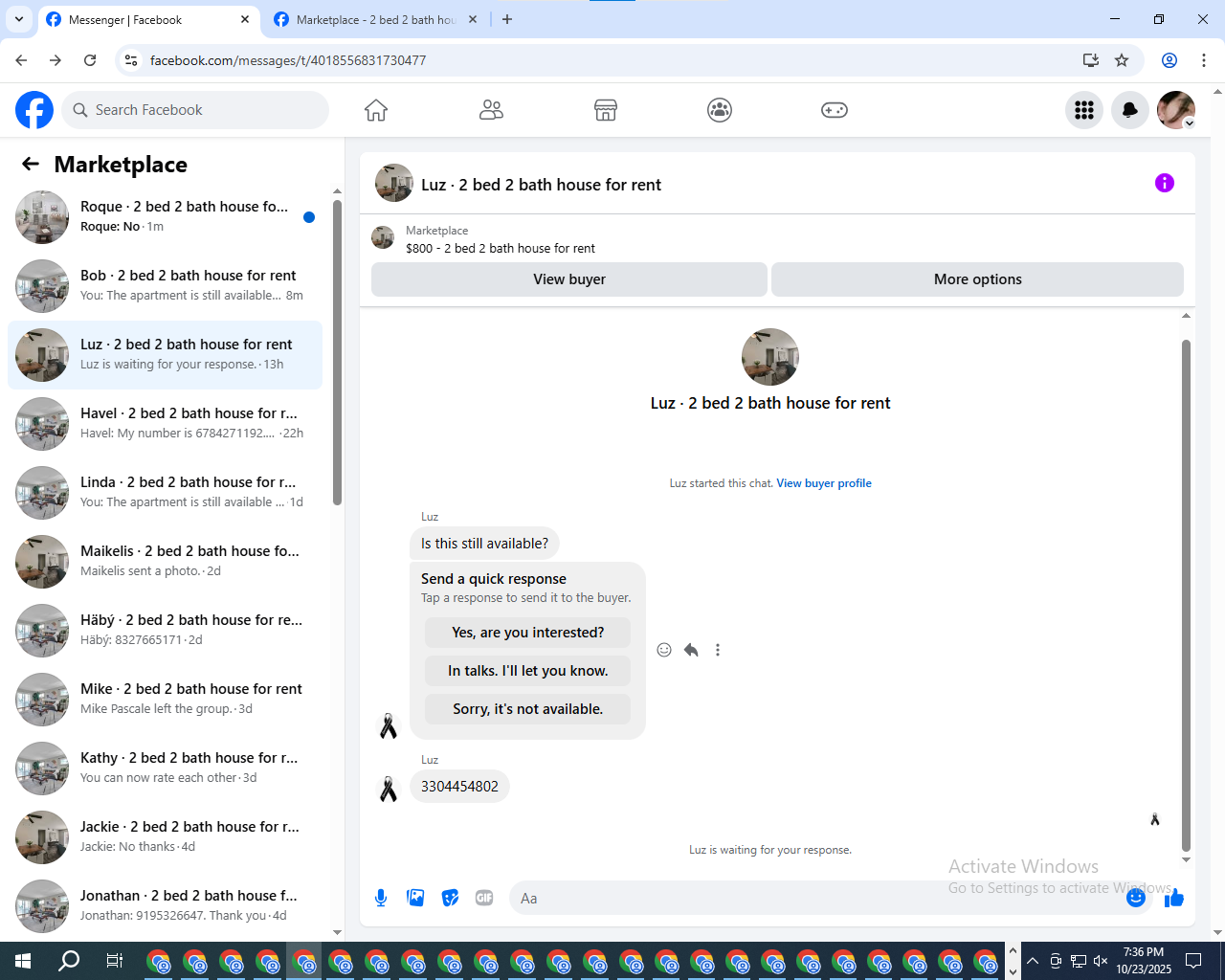Switch to the Marketplace - 2 bed 2 bath tab
1225x980 pixels.
(x=375, y=19)
